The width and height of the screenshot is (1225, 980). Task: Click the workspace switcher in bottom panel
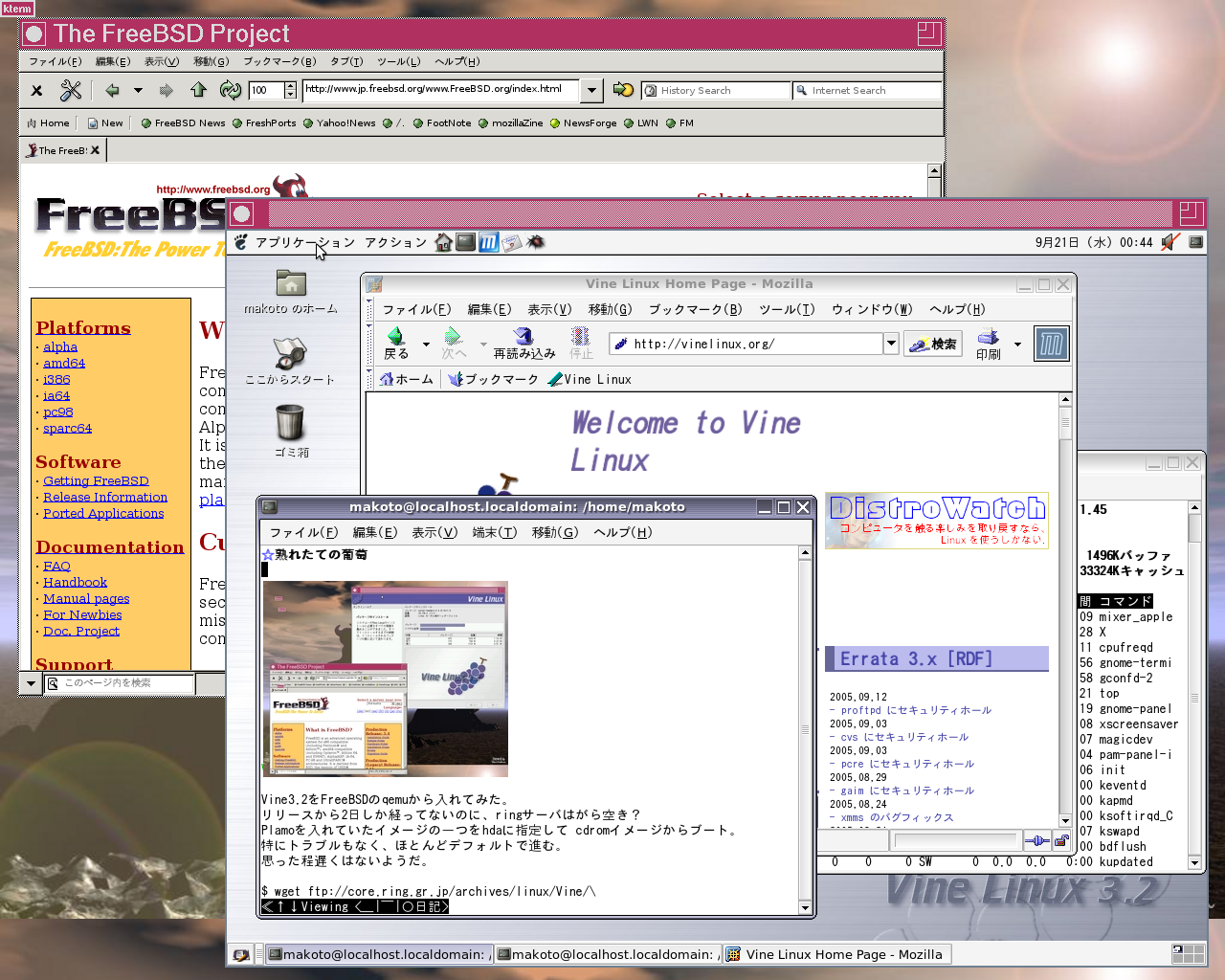coord(1188,954)
